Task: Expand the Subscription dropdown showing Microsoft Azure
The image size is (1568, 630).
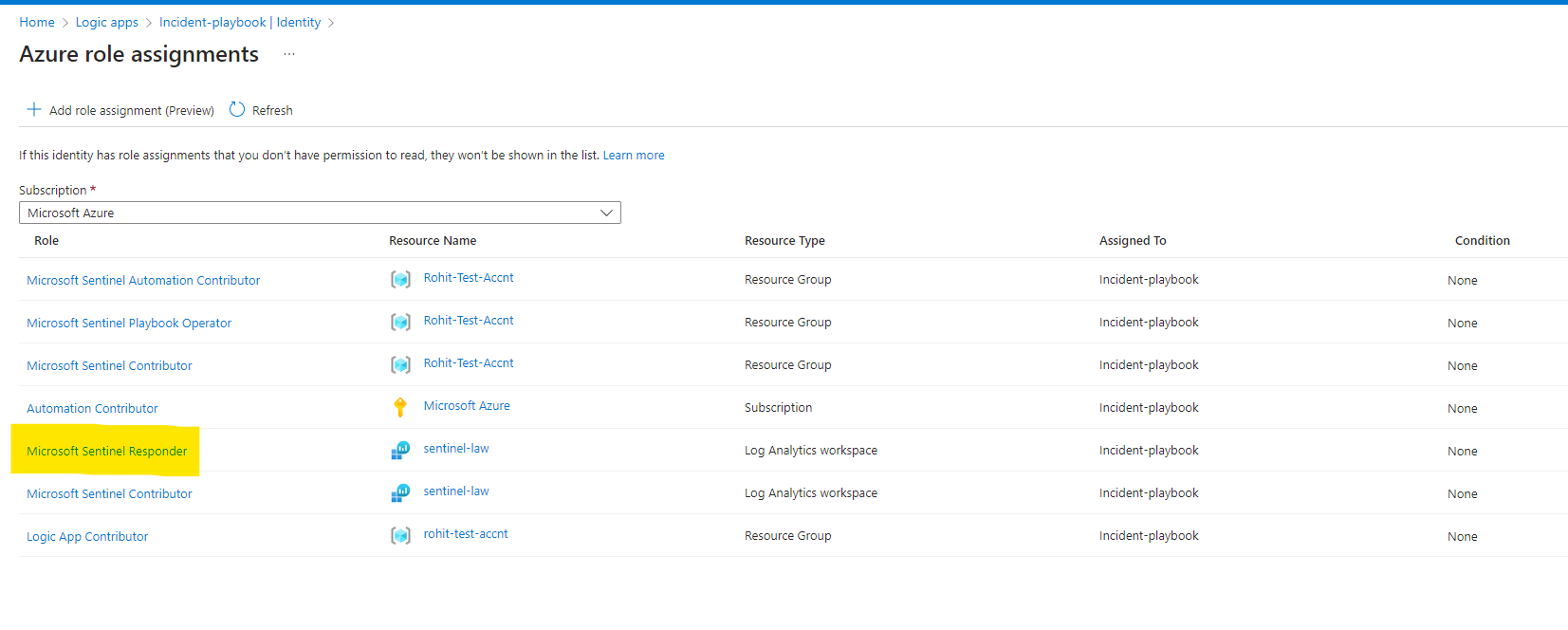Action: pos(320,213)
